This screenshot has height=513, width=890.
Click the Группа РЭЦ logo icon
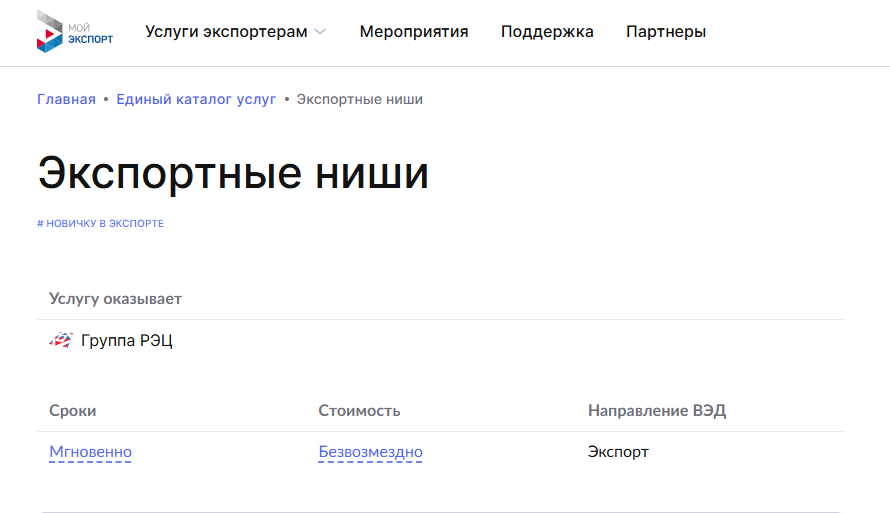61,340
